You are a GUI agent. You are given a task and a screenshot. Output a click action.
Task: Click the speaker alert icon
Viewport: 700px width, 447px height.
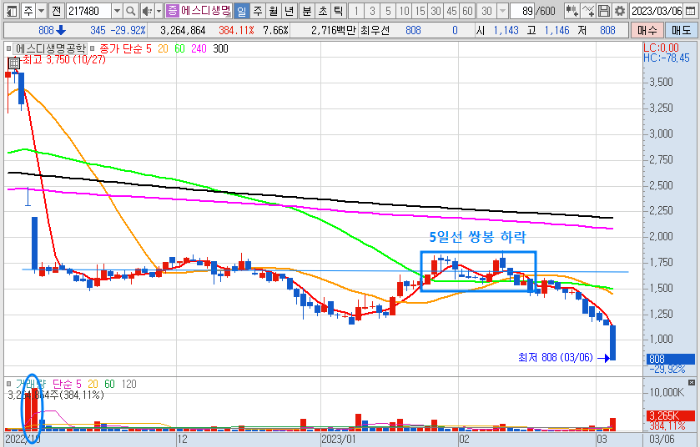(147, 10)
